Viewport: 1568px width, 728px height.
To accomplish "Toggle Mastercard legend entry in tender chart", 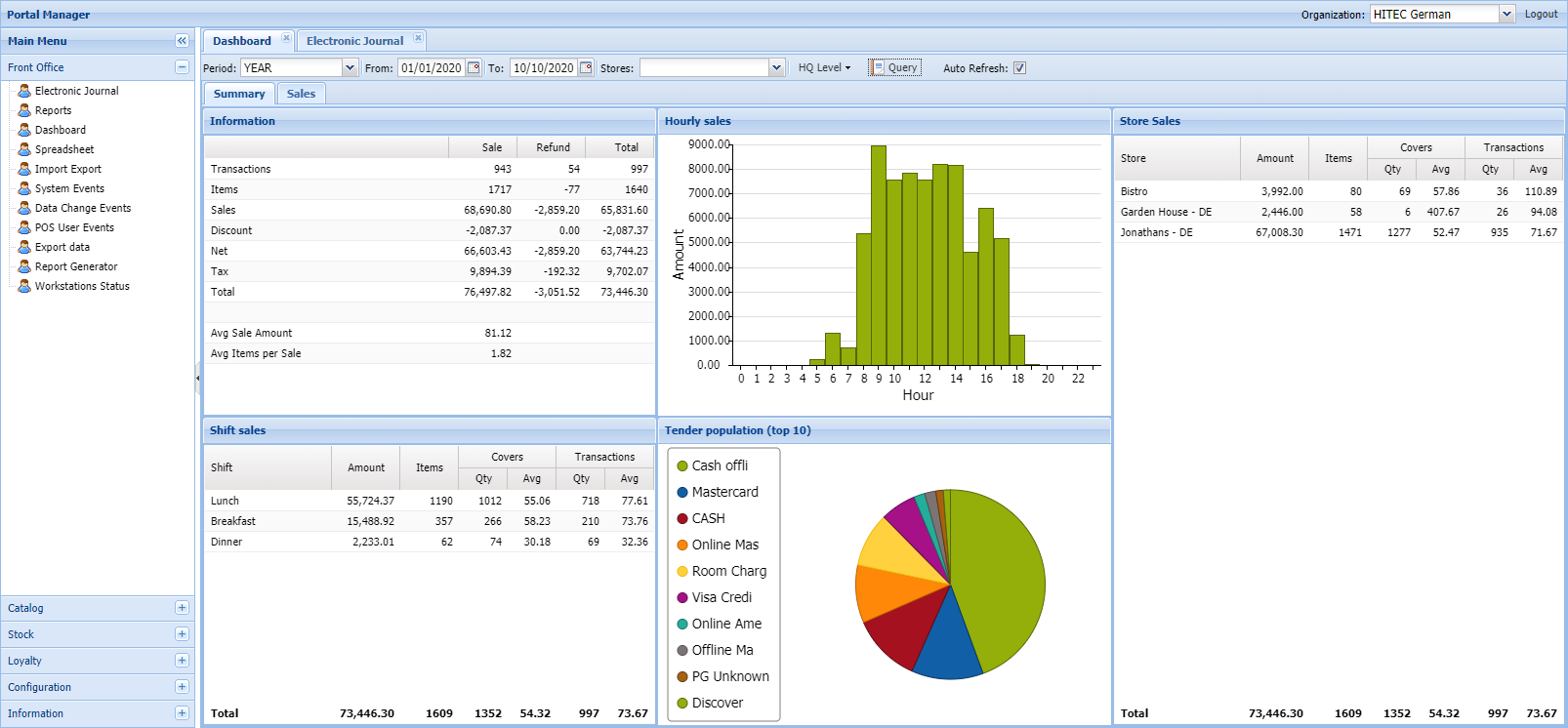I will (x=723, y=492).
